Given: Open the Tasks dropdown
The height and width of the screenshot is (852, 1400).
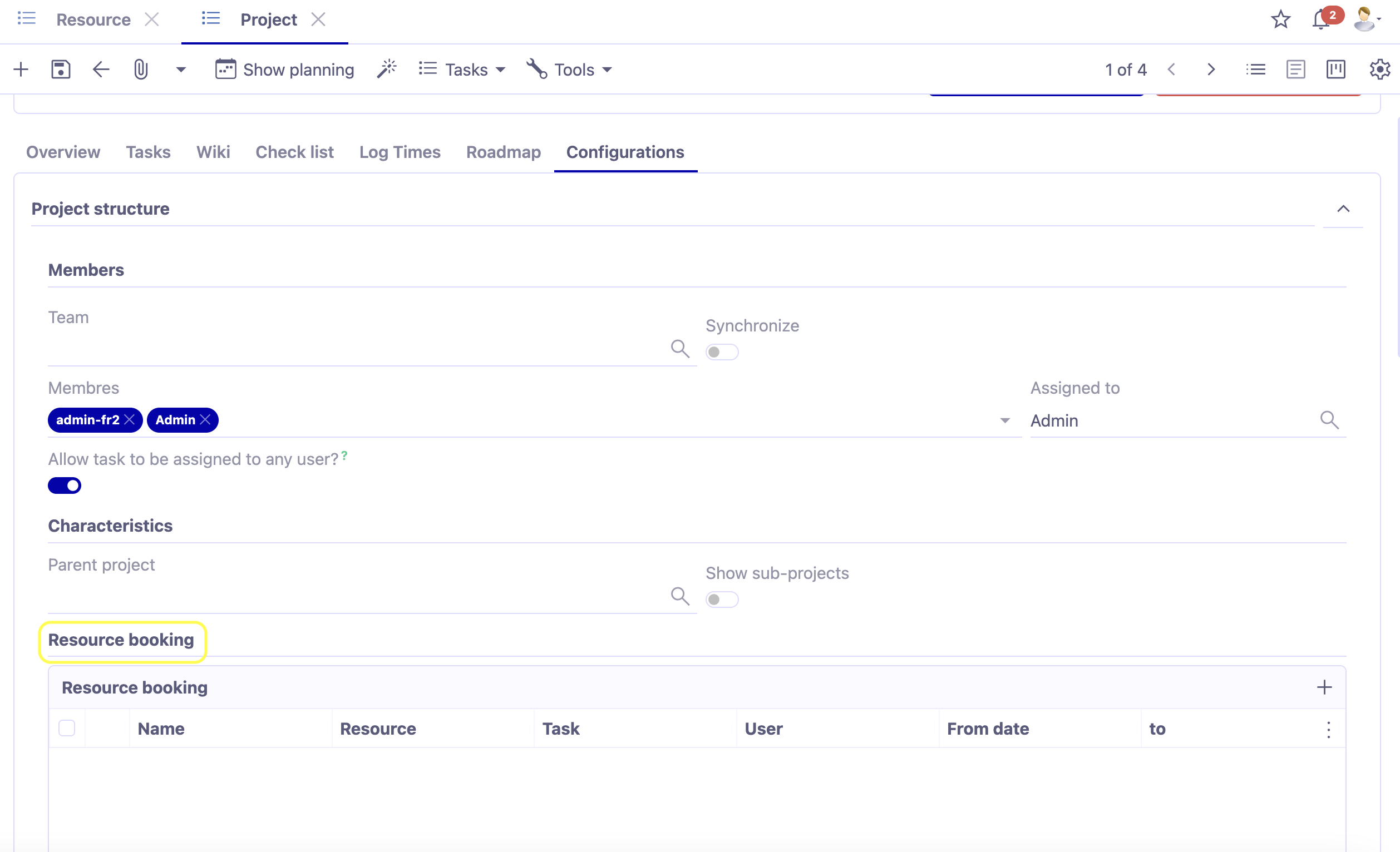Looking at the screenshot, I should 462,69.
